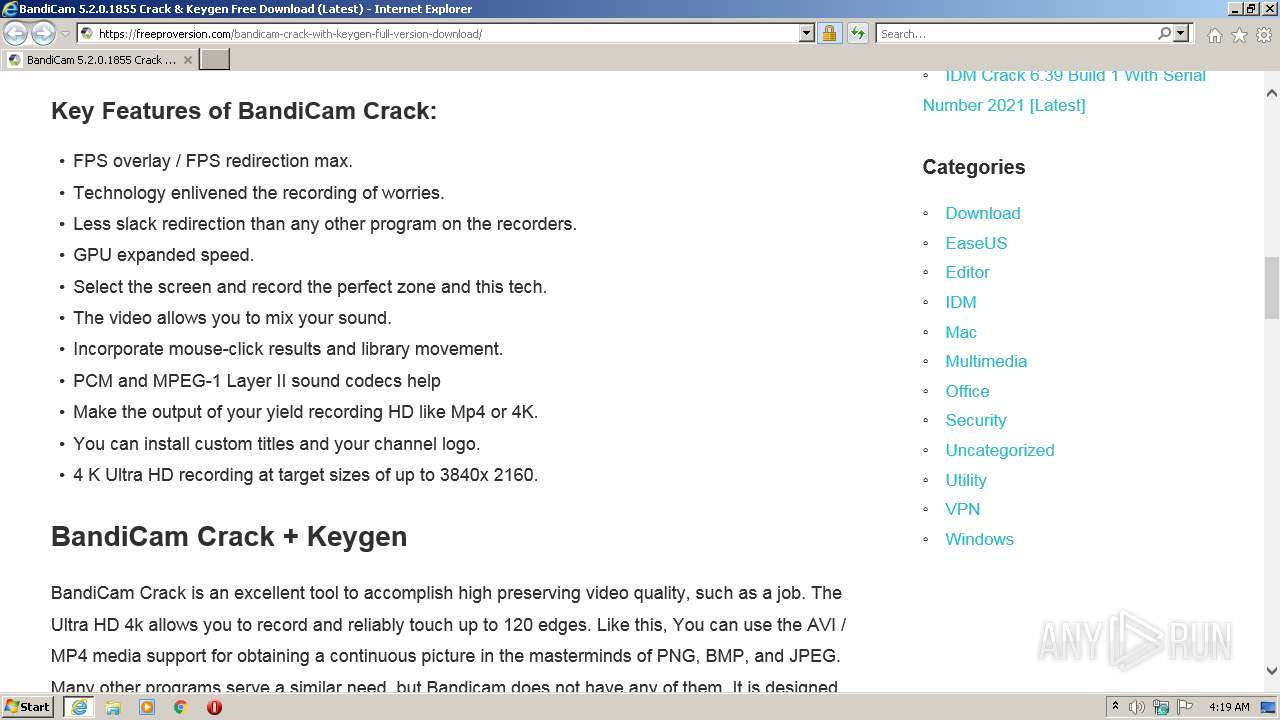Open the red Opera taskbar icon
This screenshot has width=1280, height=720.
tap(214, 707)
